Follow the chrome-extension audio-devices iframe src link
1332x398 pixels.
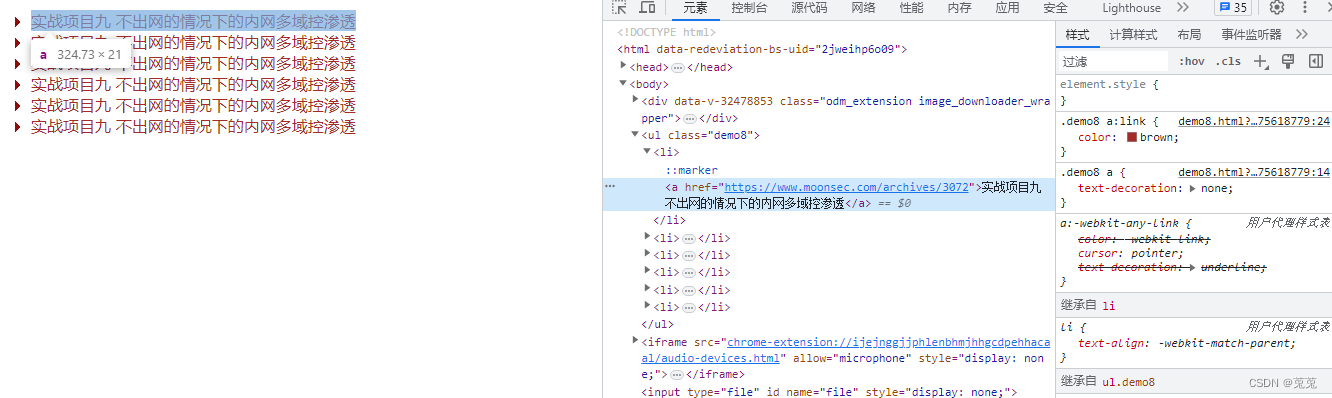pyautogui.click(x=846, y=349)
